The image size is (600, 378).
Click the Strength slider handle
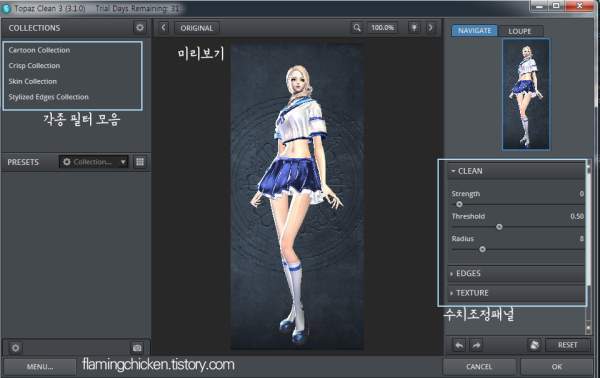459,204
